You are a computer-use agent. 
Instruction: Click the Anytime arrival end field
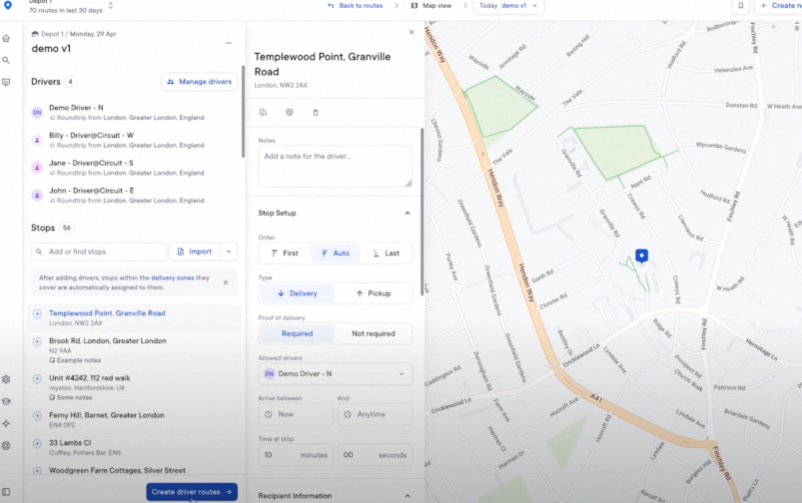[x=374, y=414]
